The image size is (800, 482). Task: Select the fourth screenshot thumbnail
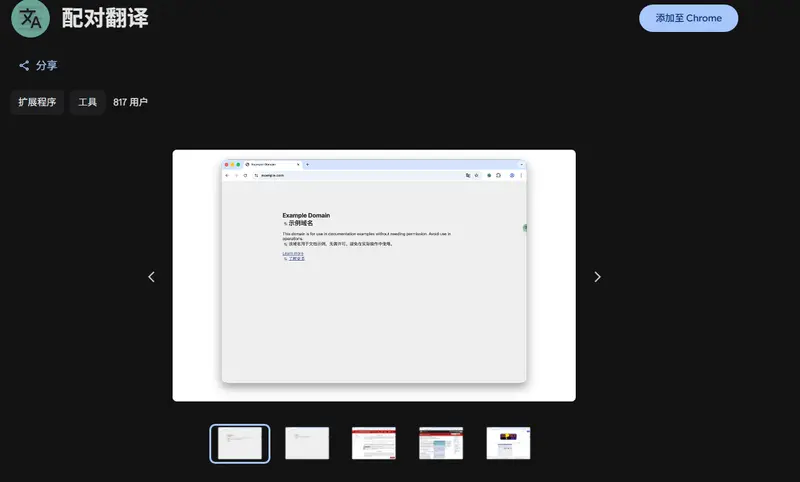pos(441,443)
